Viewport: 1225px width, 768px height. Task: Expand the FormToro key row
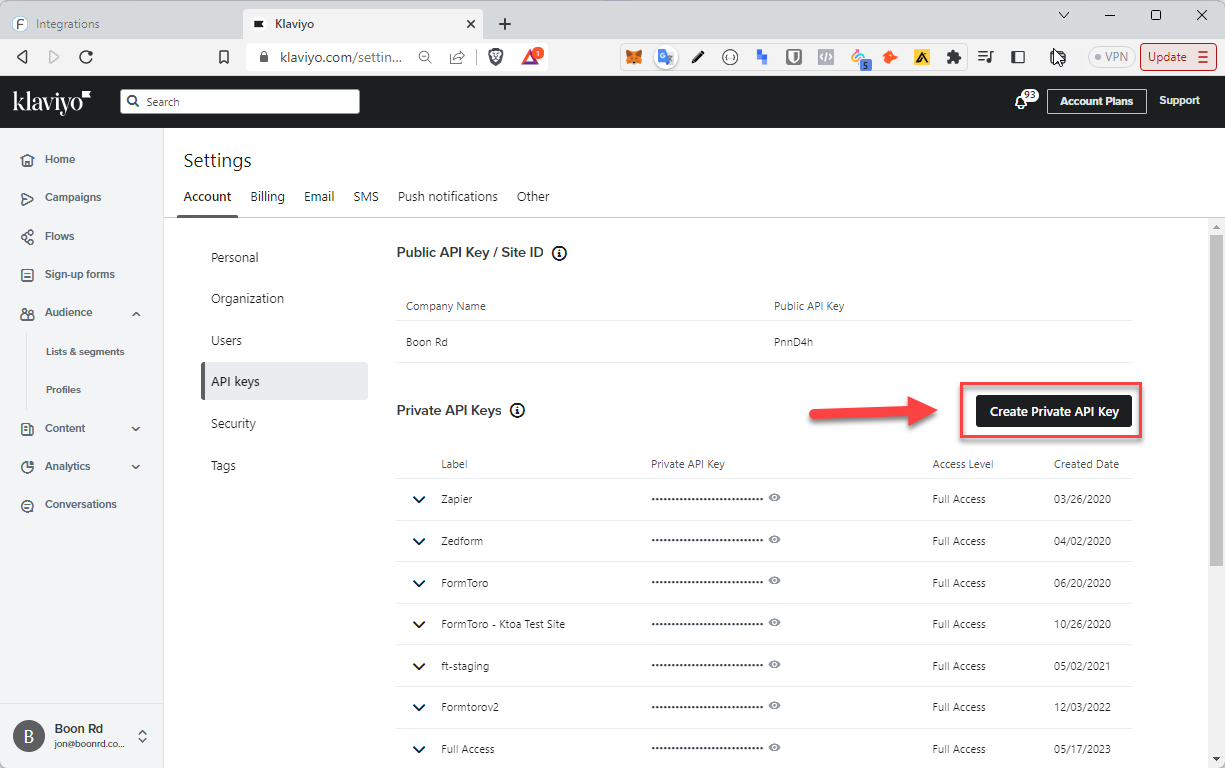click(x=419, y=583)
